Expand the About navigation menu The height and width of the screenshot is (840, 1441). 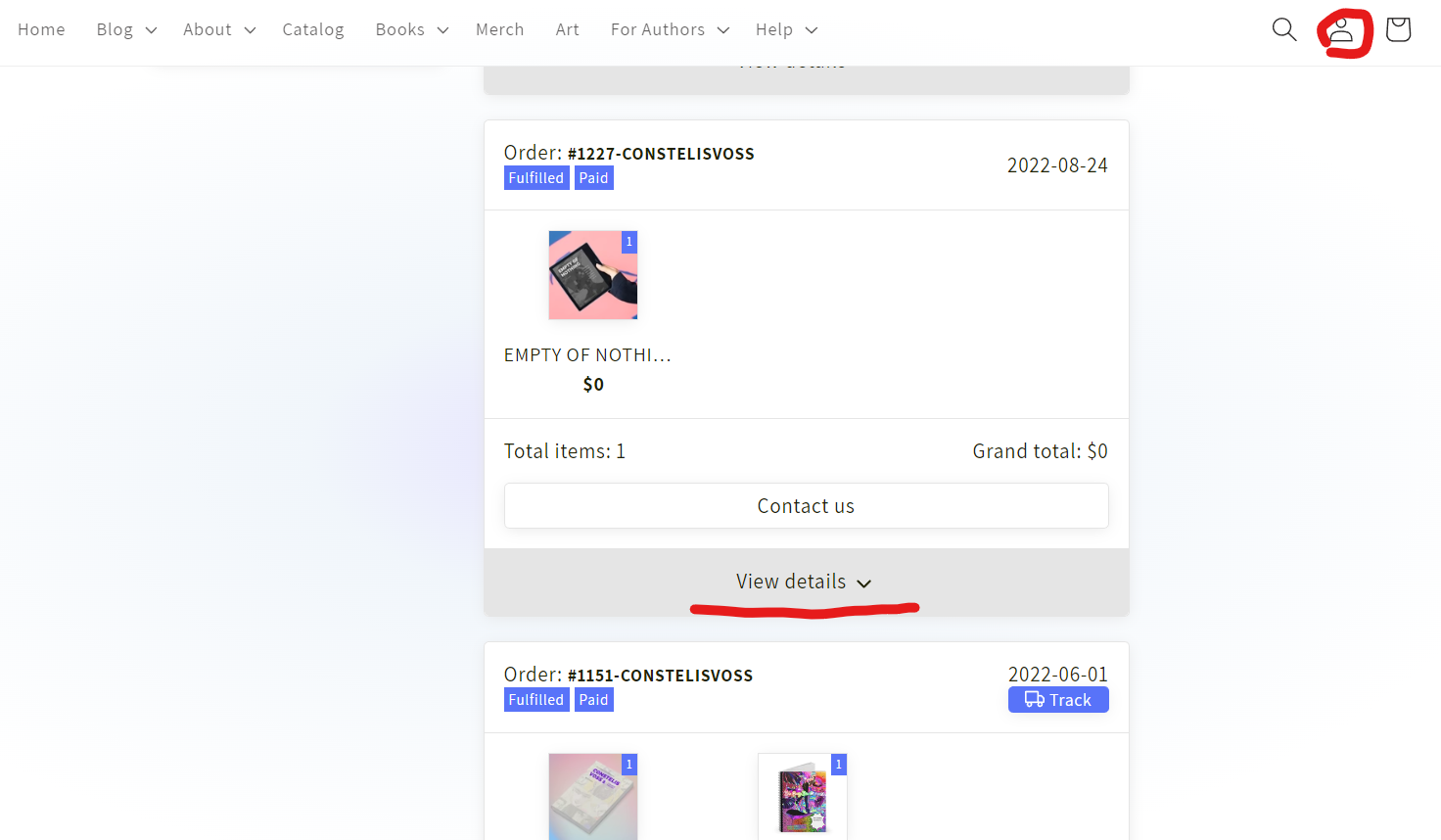click(x=219, y=29)
